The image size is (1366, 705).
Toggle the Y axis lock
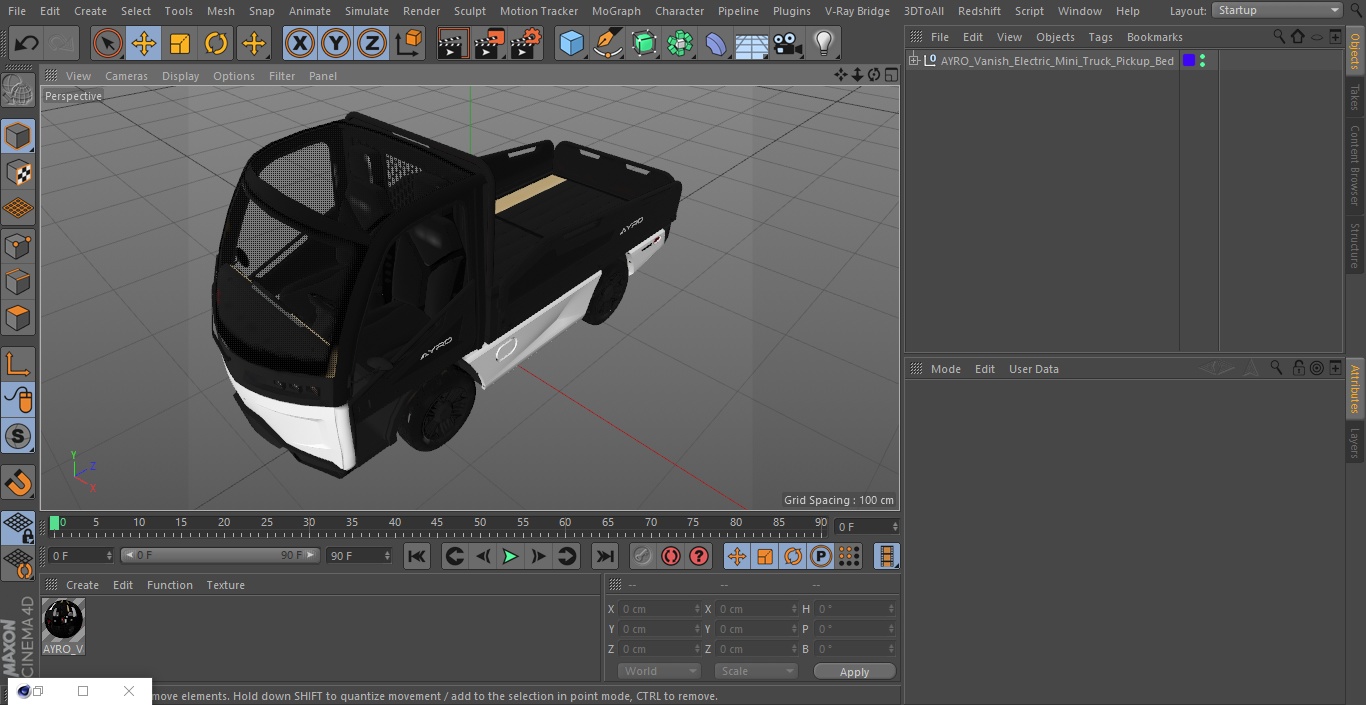tap(336, 44)
